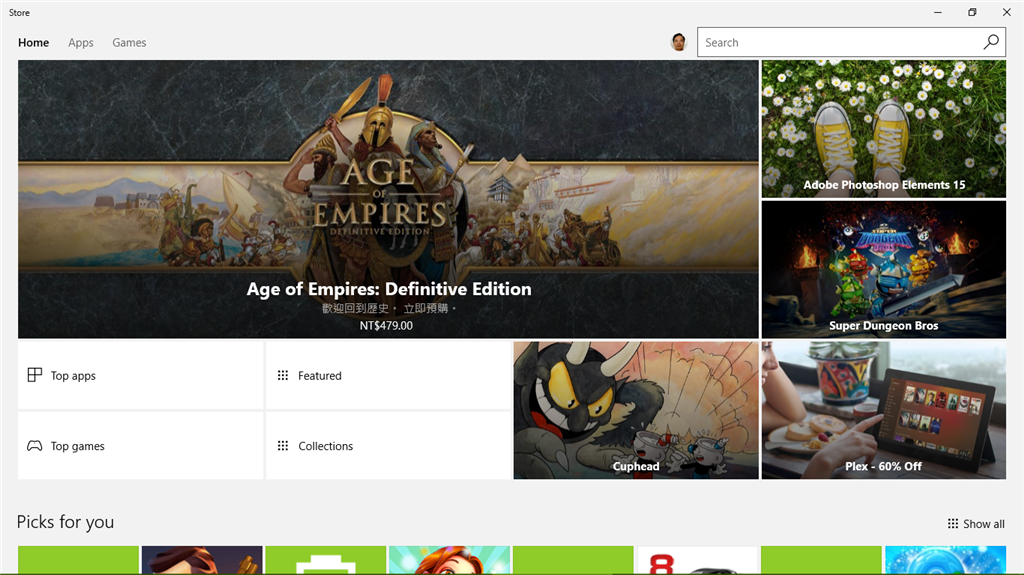Open the user account avatar
Image resolution: width=1024 pixels, height=575 pixels.
(x=679, y=42)
